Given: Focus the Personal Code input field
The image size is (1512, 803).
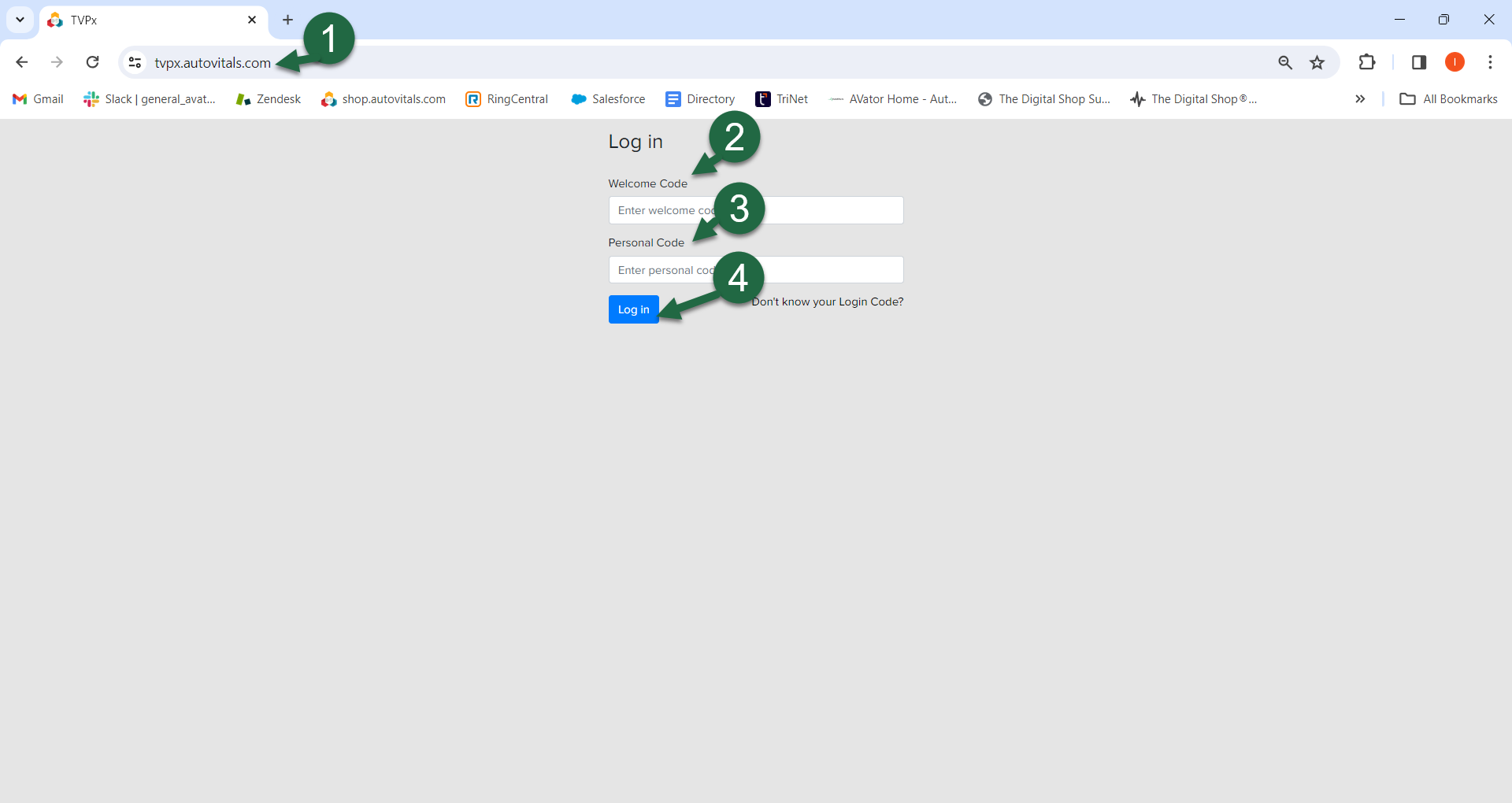Looking at the screenshot, I should pyautogui.click(x=827, y=270).
